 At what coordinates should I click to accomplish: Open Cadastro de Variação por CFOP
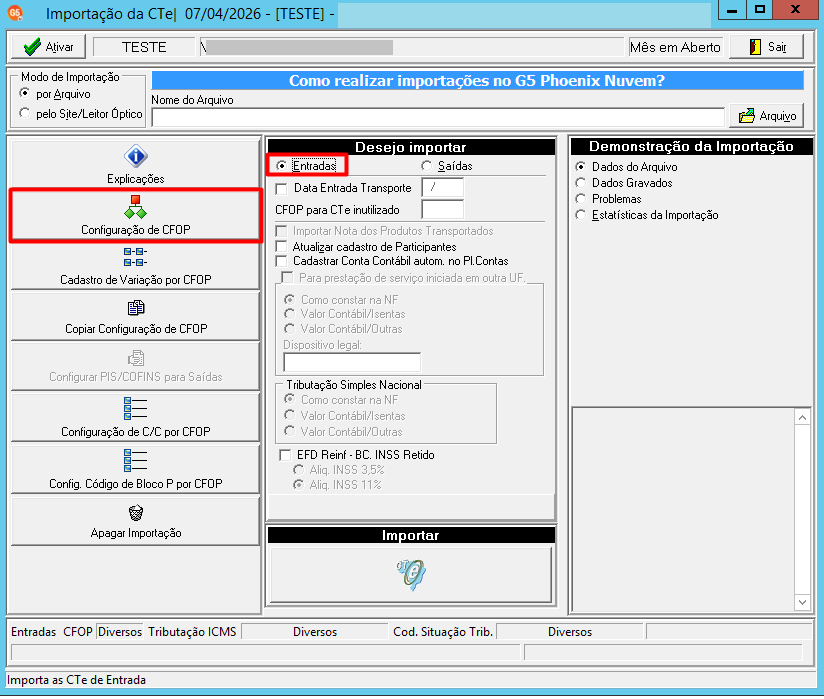tap(136, 266)
